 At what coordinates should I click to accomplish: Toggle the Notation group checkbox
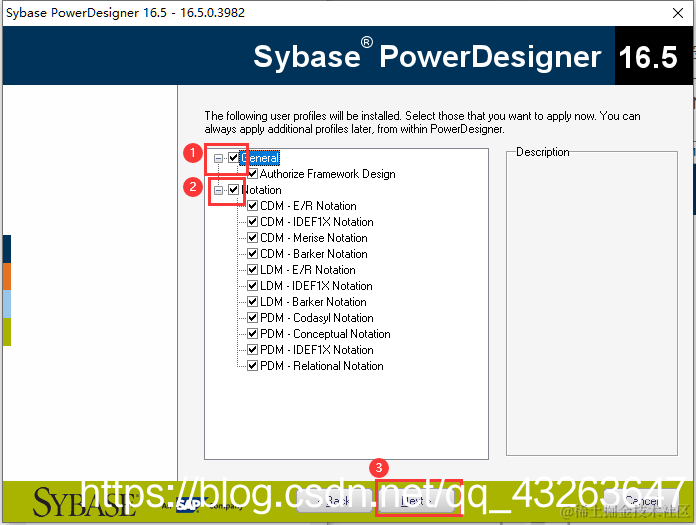[233, 190]
